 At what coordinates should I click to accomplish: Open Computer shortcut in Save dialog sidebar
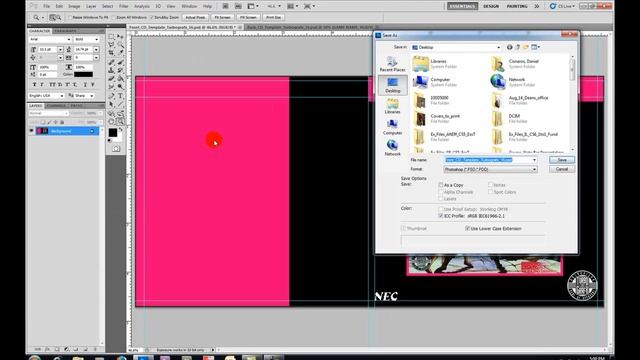[x=392, y=127]
